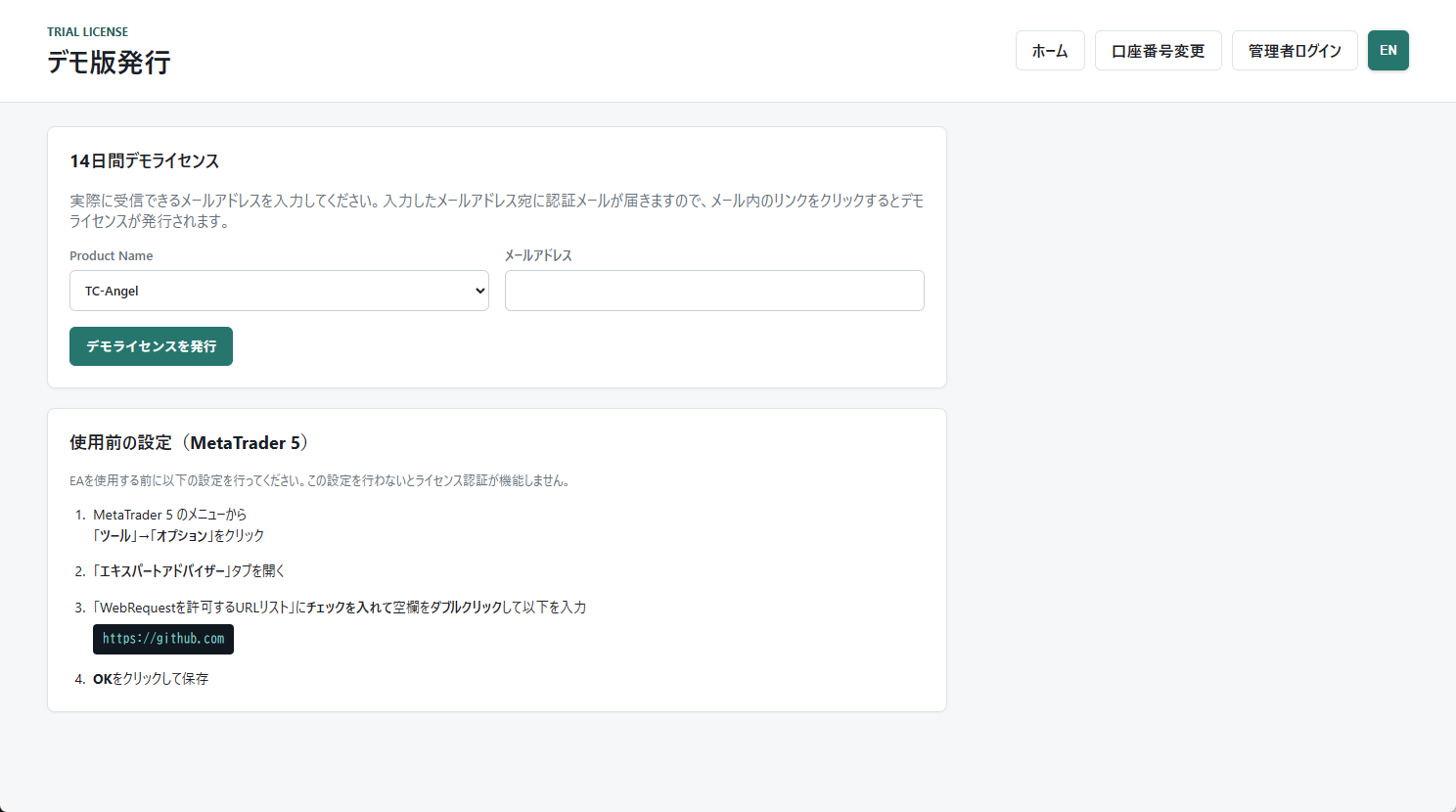Expand the Product Name TC-Angel dropdown
The image size is (1456, 812).
tap(279, 291)
